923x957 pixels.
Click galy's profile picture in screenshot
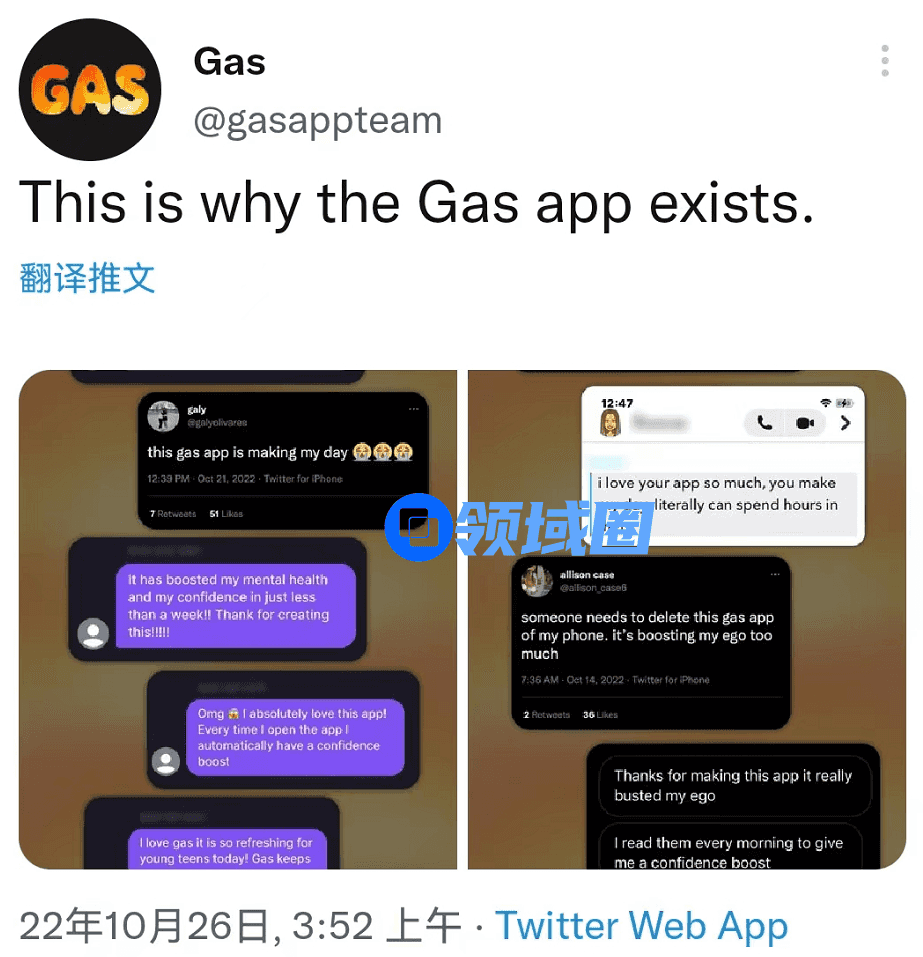point(163,416)
